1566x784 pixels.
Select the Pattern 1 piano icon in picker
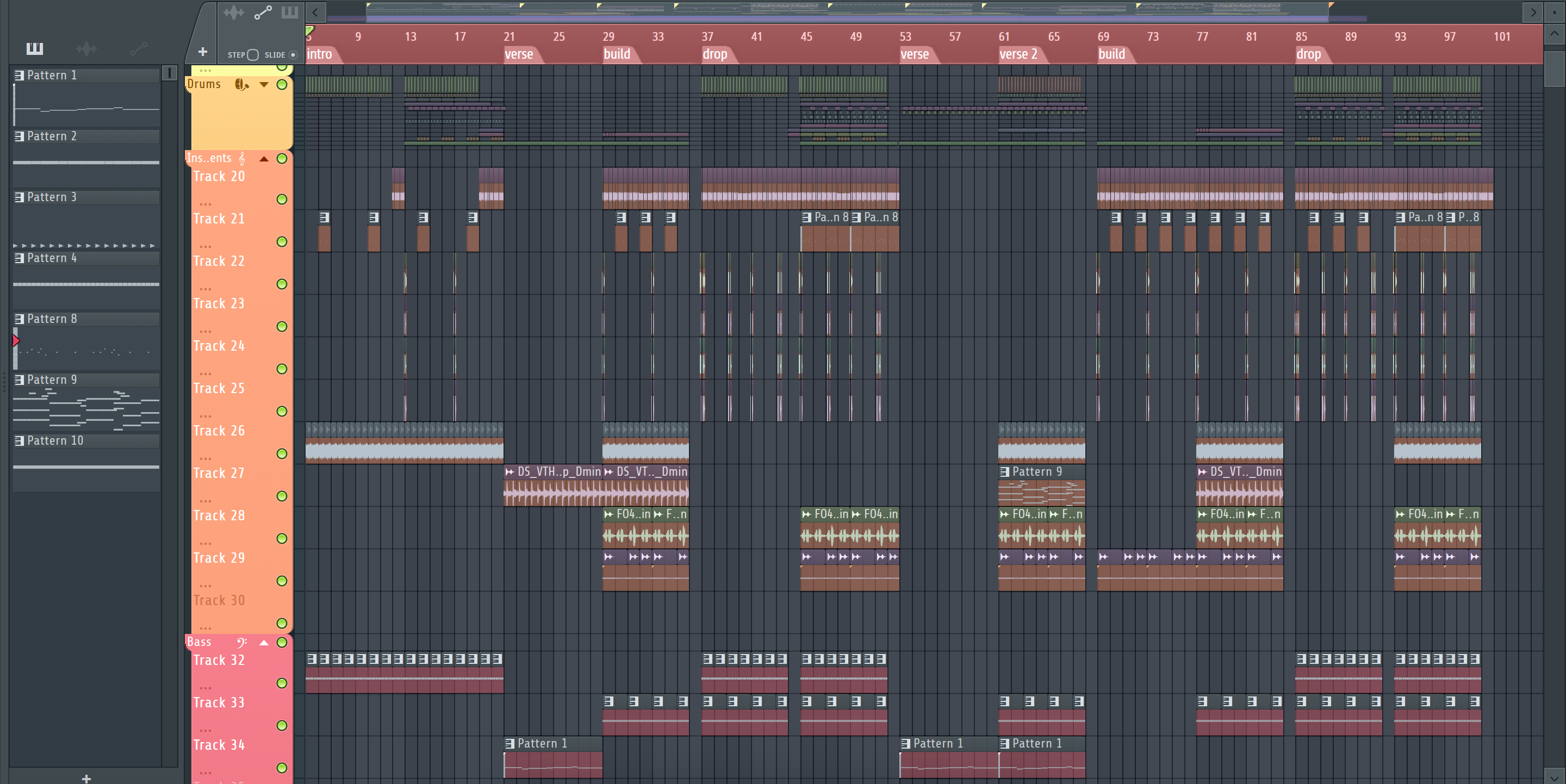[x=20, y=76]
